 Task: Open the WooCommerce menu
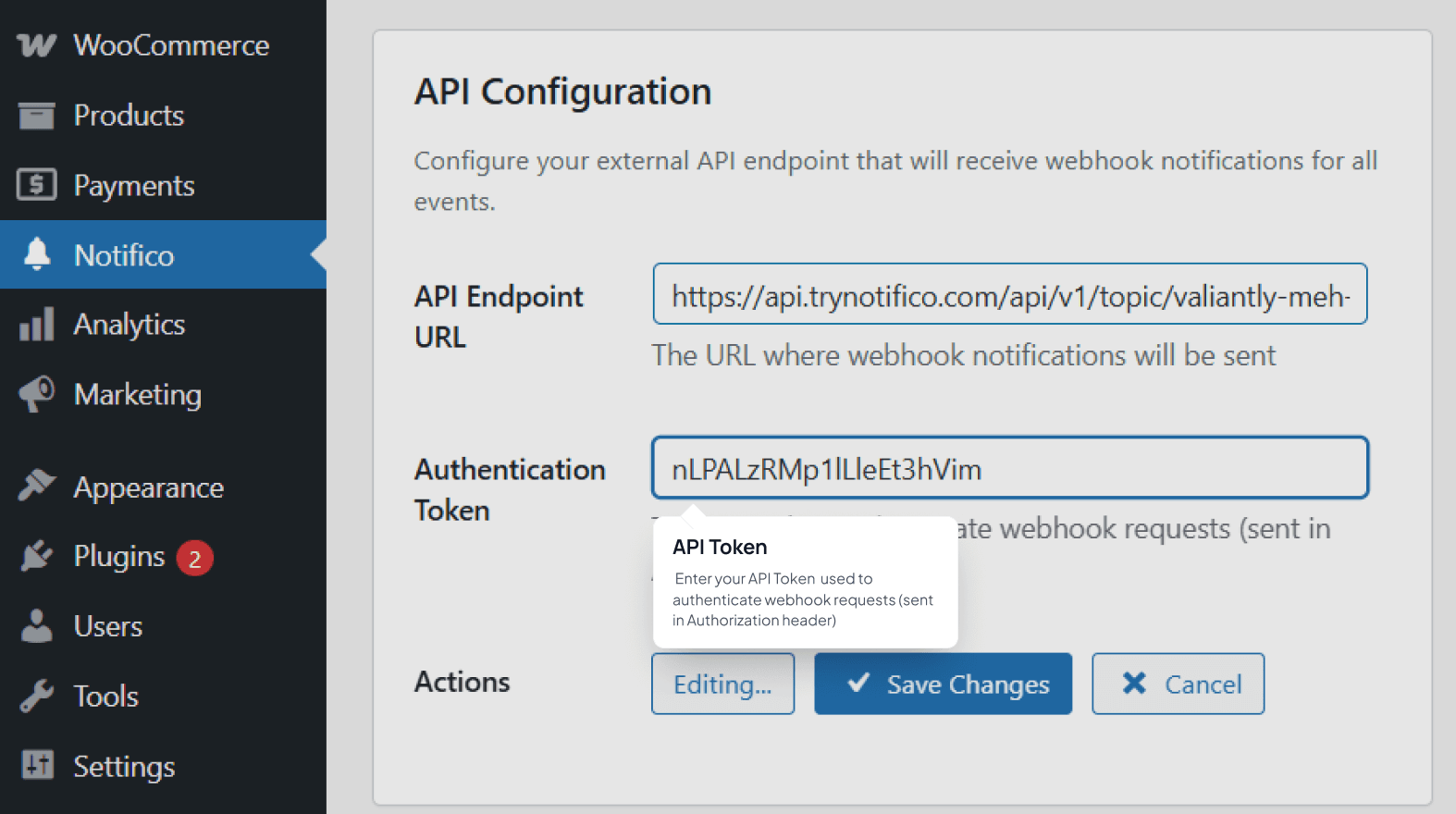coord(163,45)
